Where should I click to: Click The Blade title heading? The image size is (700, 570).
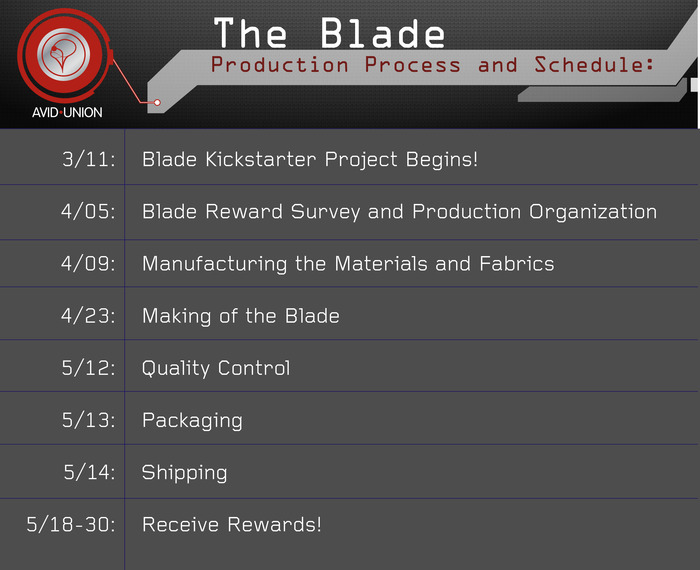click(329, 33)
